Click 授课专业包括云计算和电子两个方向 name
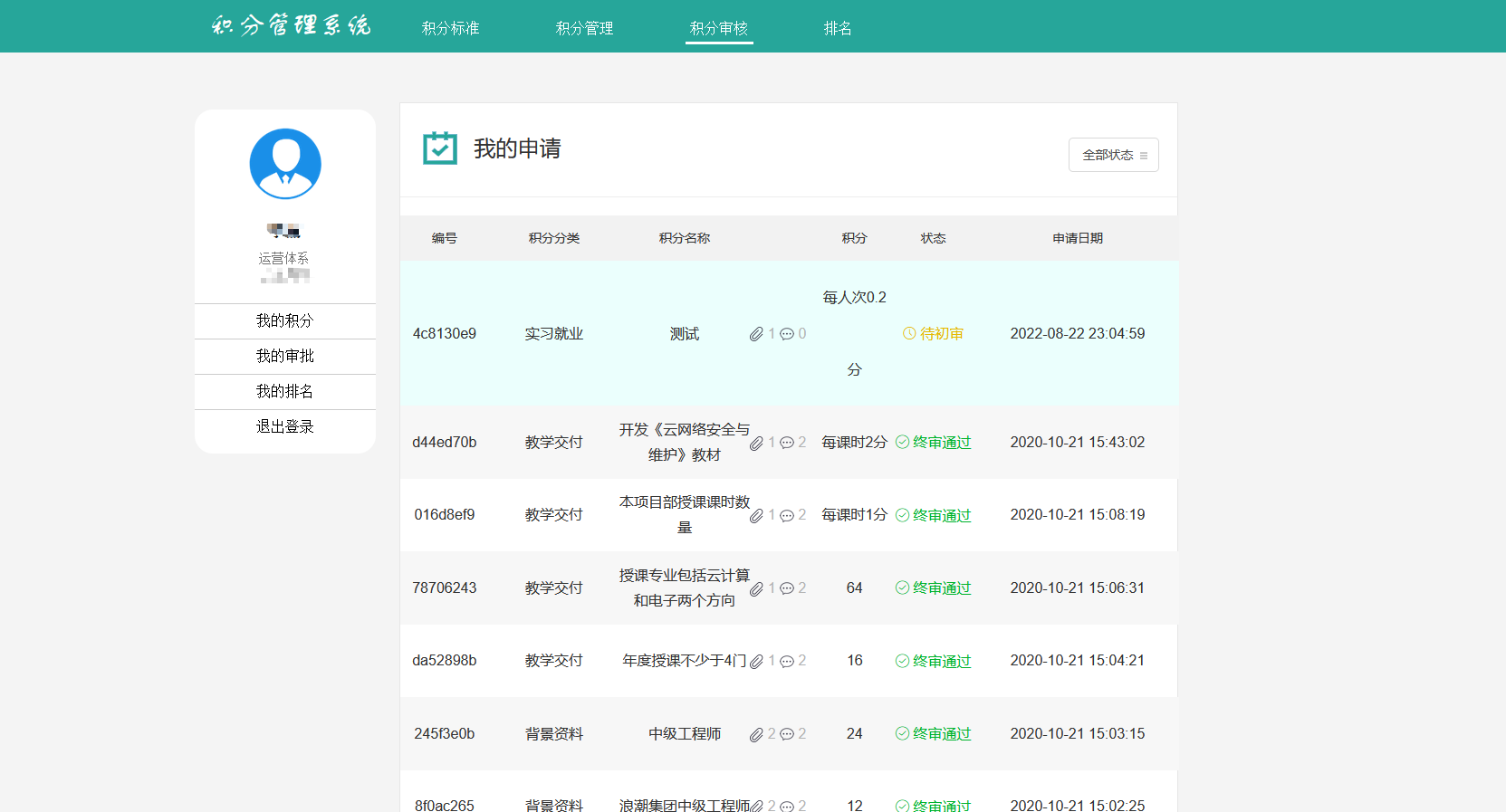Image resolution: width=1506 pixels, height=812 pixels. click(x=685, y=588)
